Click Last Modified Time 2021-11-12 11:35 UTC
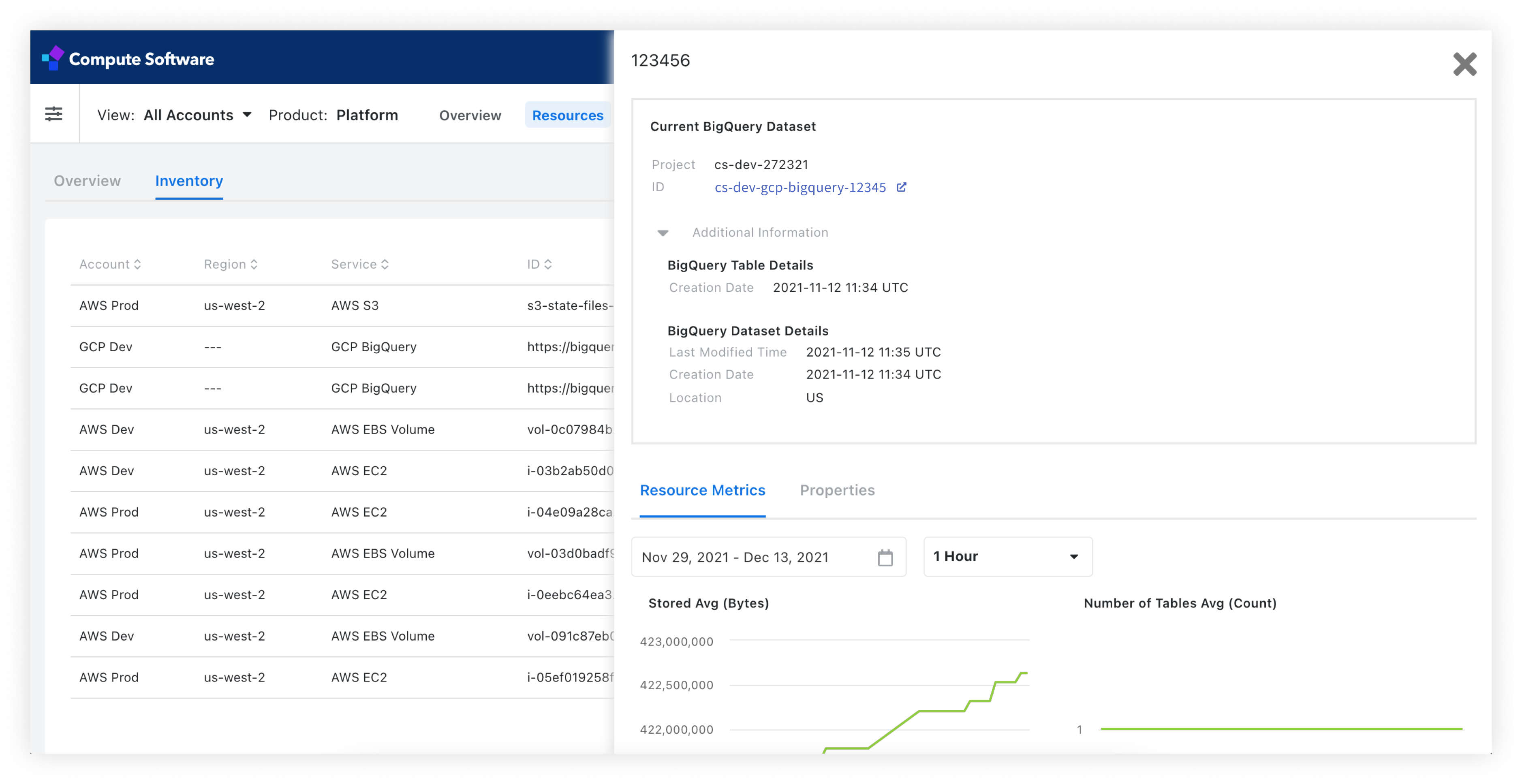1522x784 pixels. 873,352
